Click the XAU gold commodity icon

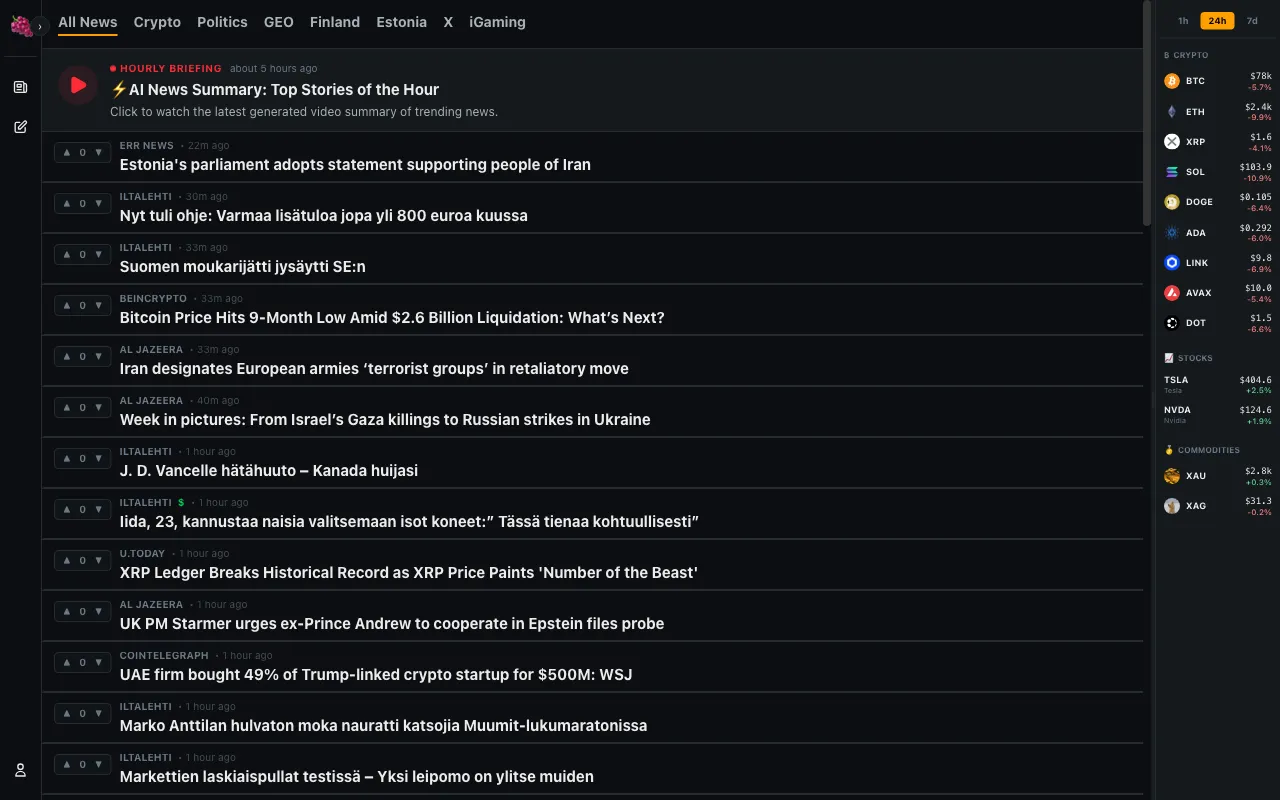click(1172, 476)
